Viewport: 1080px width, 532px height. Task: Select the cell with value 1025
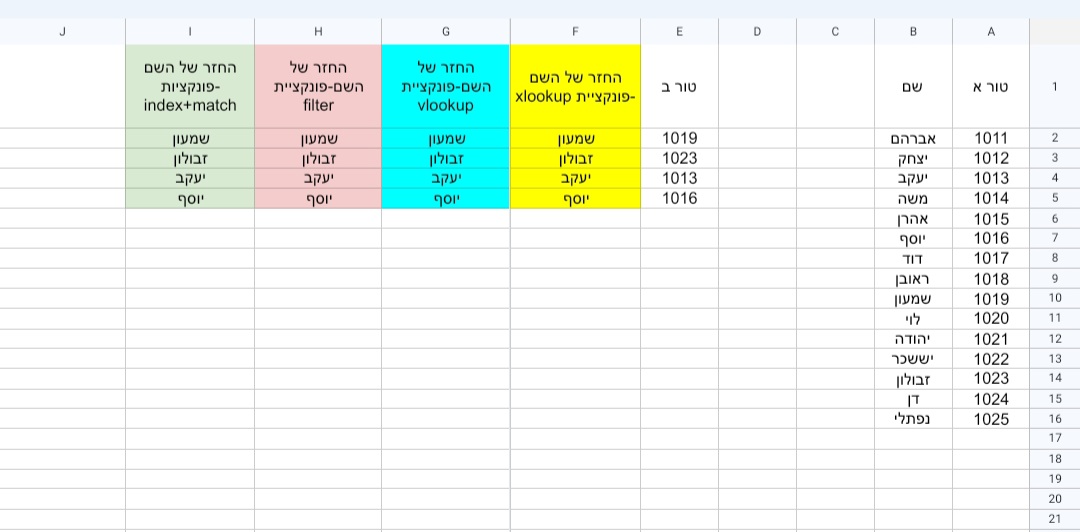[x=990, y=419]
